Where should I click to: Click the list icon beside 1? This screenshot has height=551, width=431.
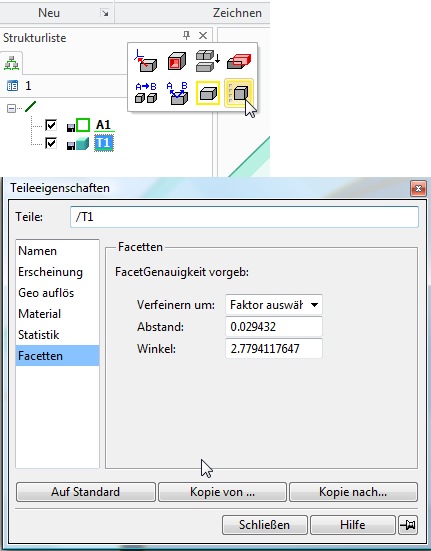[x=12, y=86]
